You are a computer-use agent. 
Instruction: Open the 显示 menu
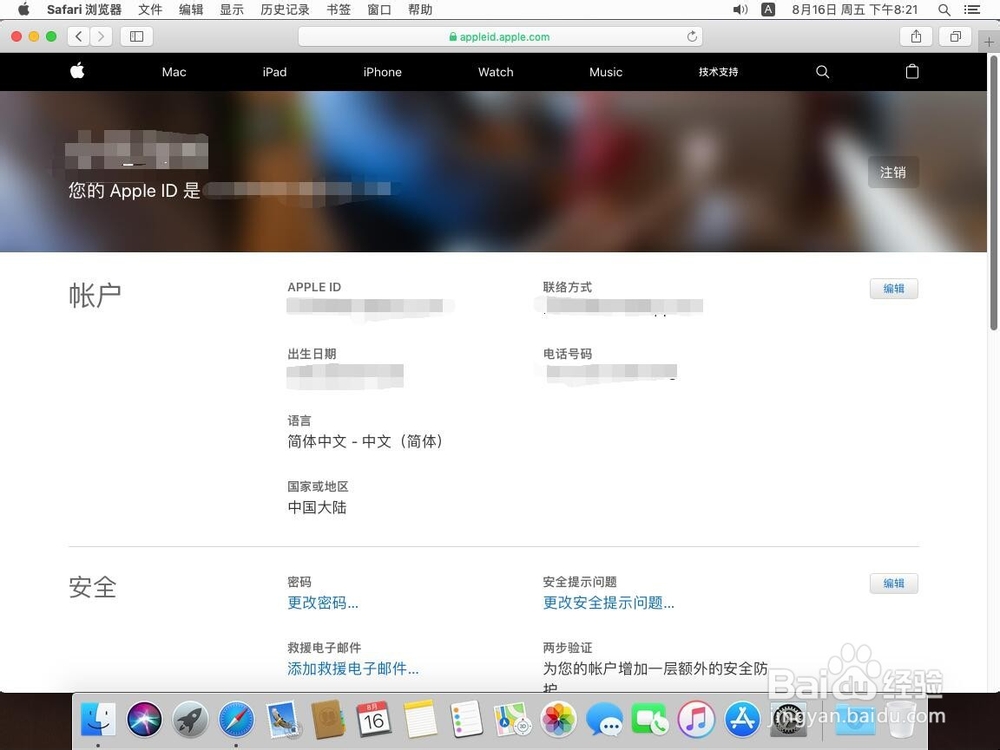coord(232,10)
